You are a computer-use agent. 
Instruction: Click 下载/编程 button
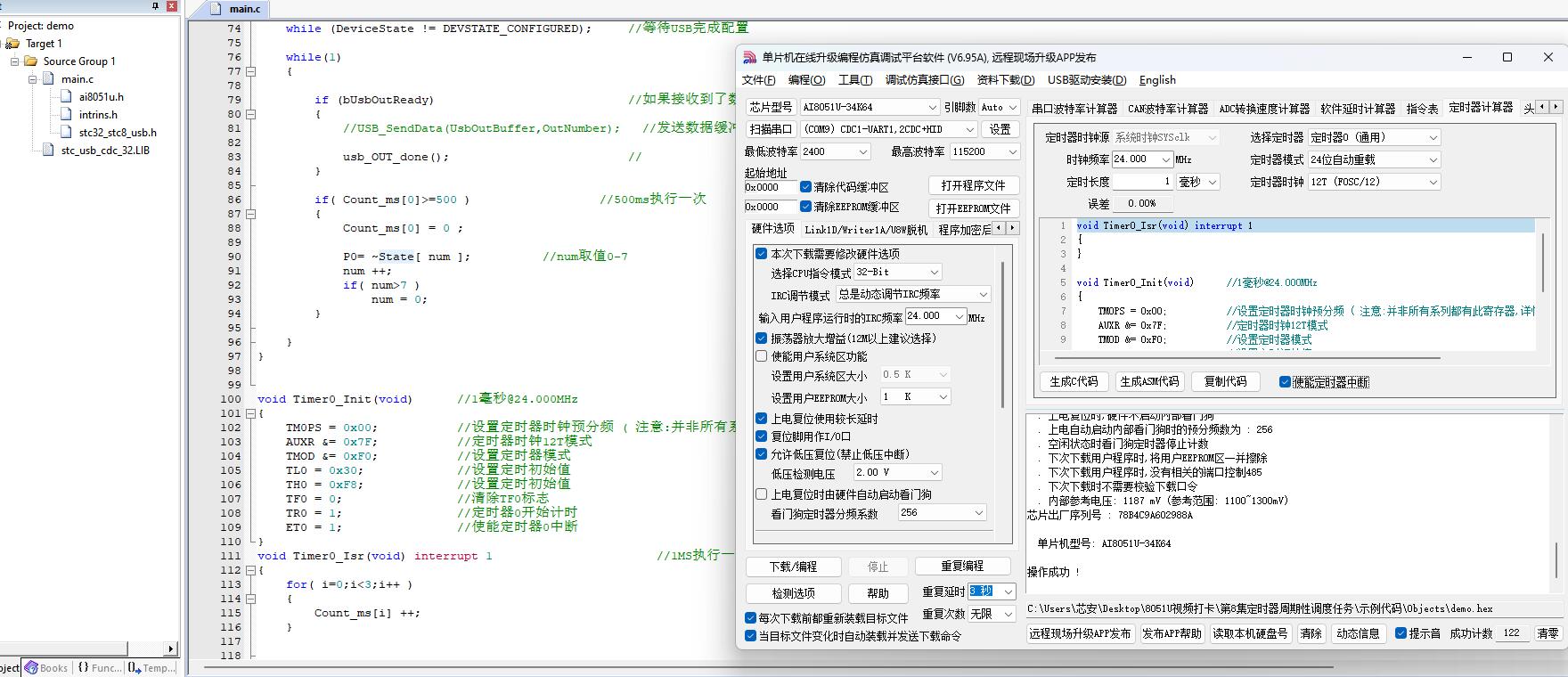[x=793, y=567]
